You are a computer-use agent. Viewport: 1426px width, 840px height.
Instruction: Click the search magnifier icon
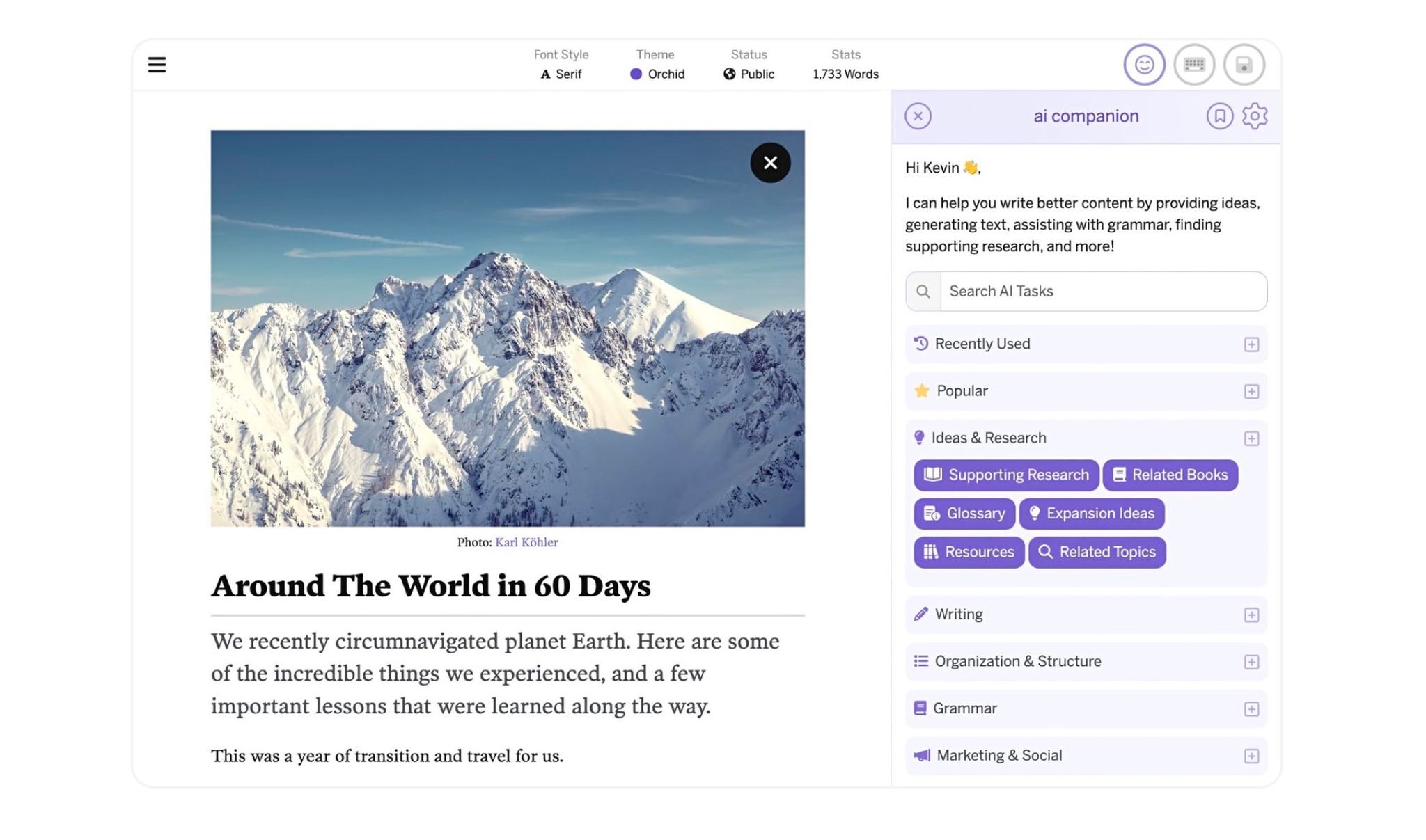(x=923, y=292)
